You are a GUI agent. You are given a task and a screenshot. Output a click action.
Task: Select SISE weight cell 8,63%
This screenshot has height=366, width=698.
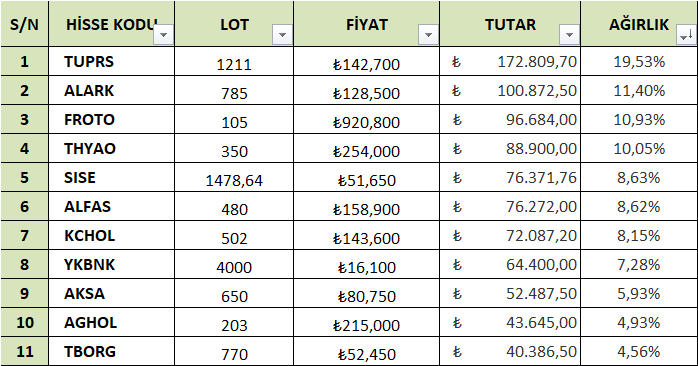click(639, 177)
